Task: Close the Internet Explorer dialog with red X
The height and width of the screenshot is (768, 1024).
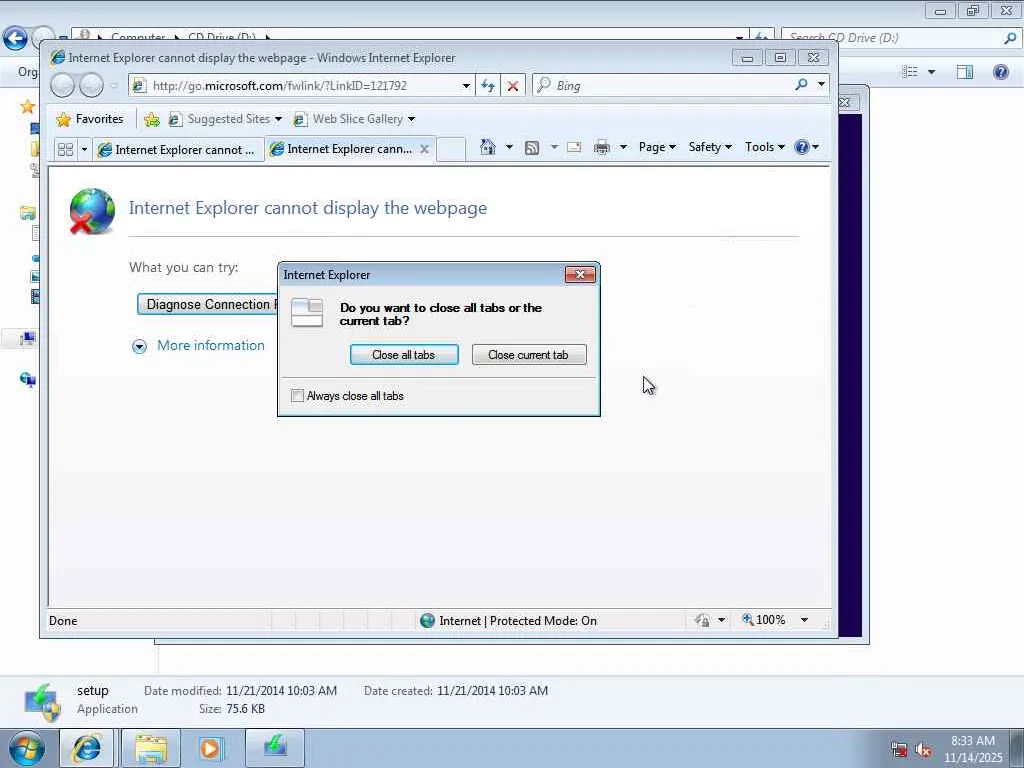Action: [x=579, y=274]
